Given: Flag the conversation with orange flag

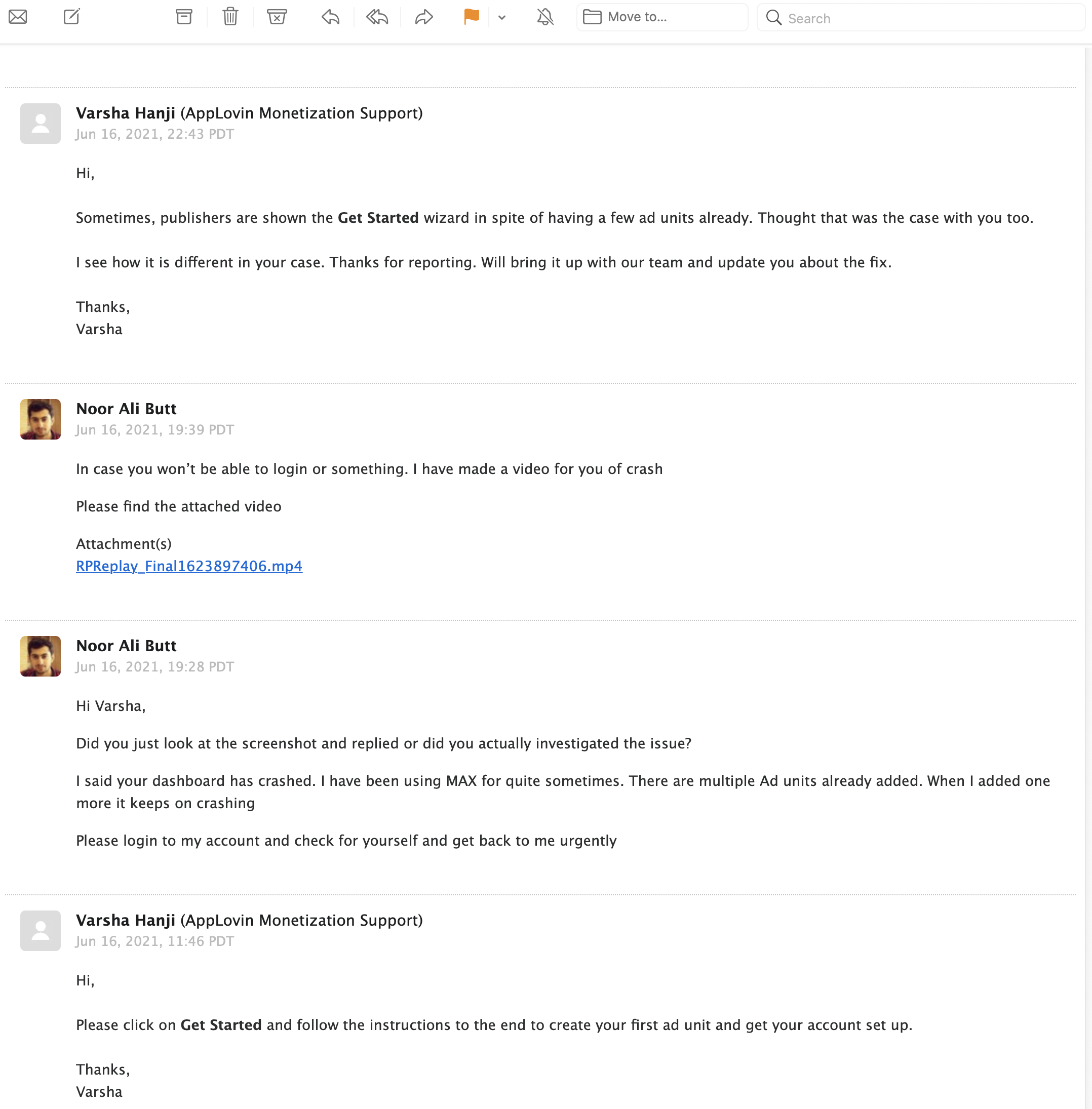Looking at the screenshot, I should [x=471, y=17].
